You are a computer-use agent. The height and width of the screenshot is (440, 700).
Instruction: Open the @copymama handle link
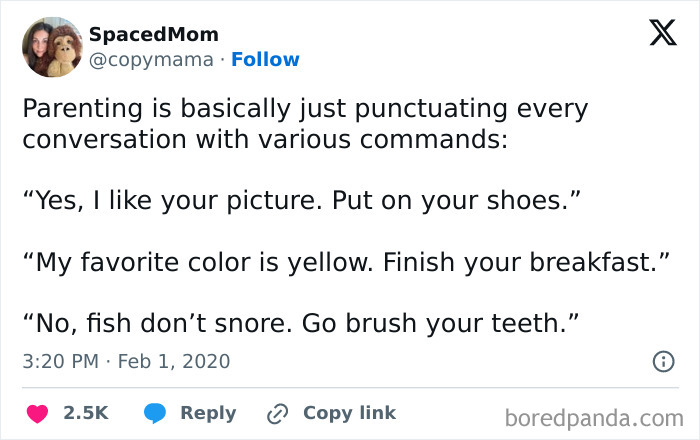tap(151, 59)
